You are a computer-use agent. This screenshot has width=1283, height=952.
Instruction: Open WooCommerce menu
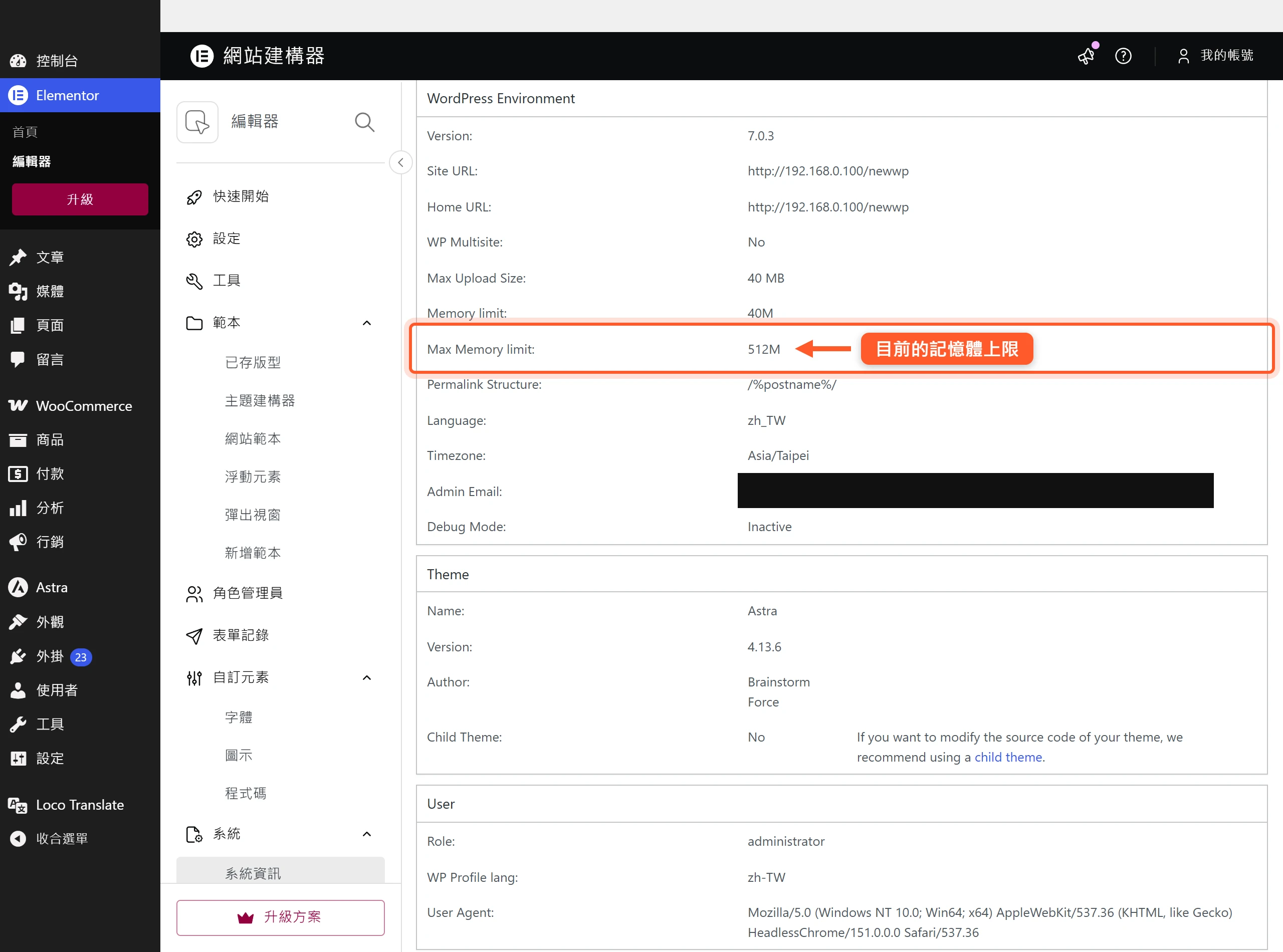(x=80, y=406)
